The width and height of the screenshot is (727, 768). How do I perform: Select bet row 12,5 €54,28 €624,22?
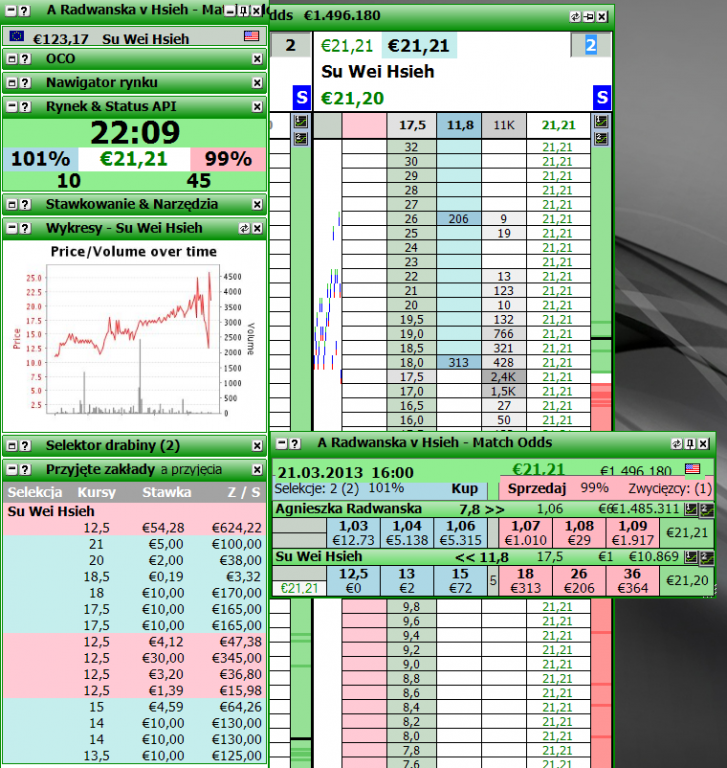point(135,528)
